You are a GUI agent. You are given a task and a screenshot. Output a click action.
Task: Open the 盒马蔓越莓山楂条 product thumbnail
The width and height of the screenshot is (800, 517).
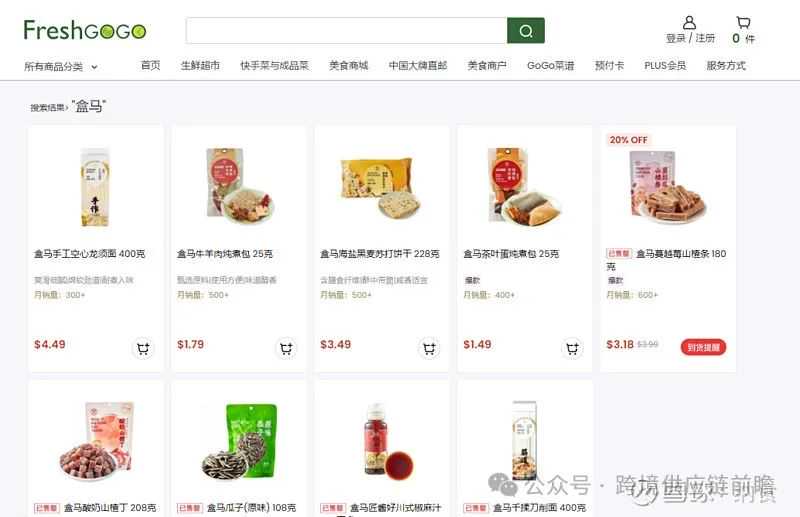click(668, 185)
